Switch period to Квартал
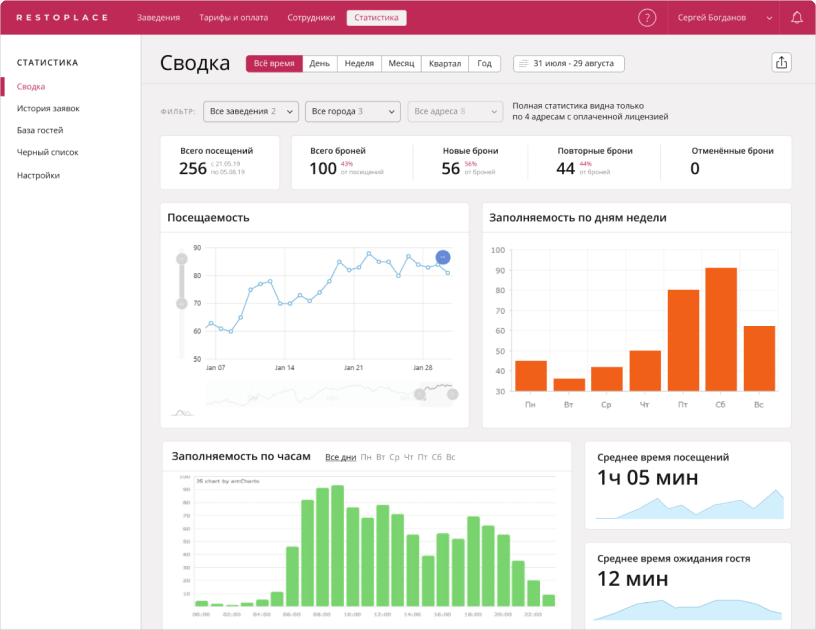This screenshot has width=816, height=630. (445, 63)
